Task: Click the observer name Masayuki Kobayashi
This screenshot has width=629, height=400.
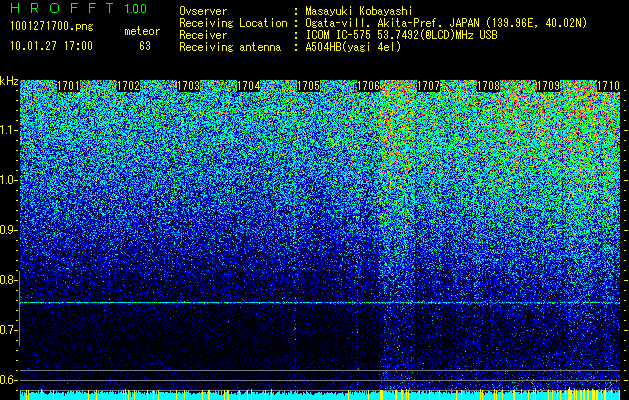Action: [x=359, y=11]
